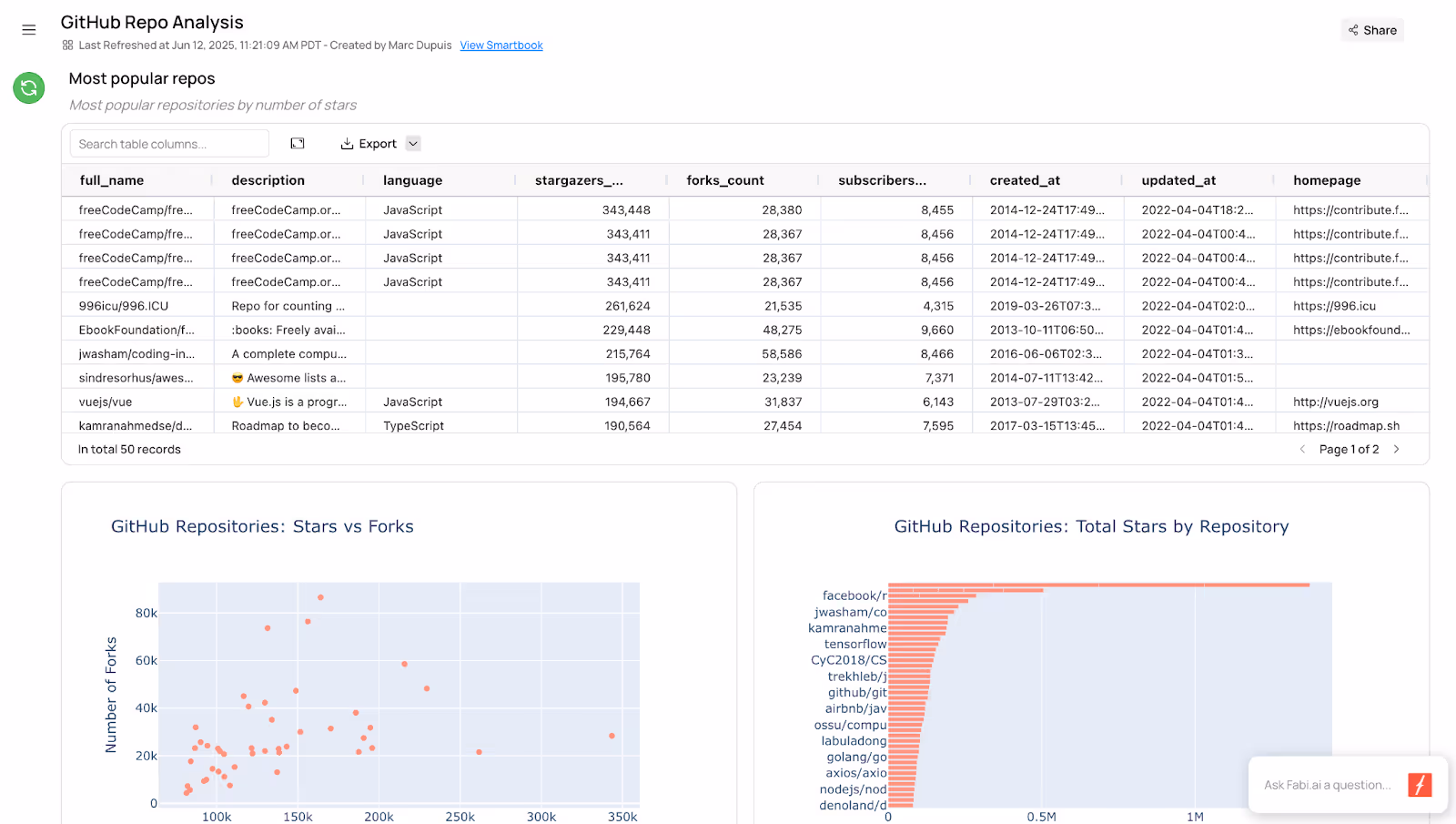This screenshot has width=1456, height=824.
Task: Click the 261,624 stargazers cell
Action: [x=593, y=306]
